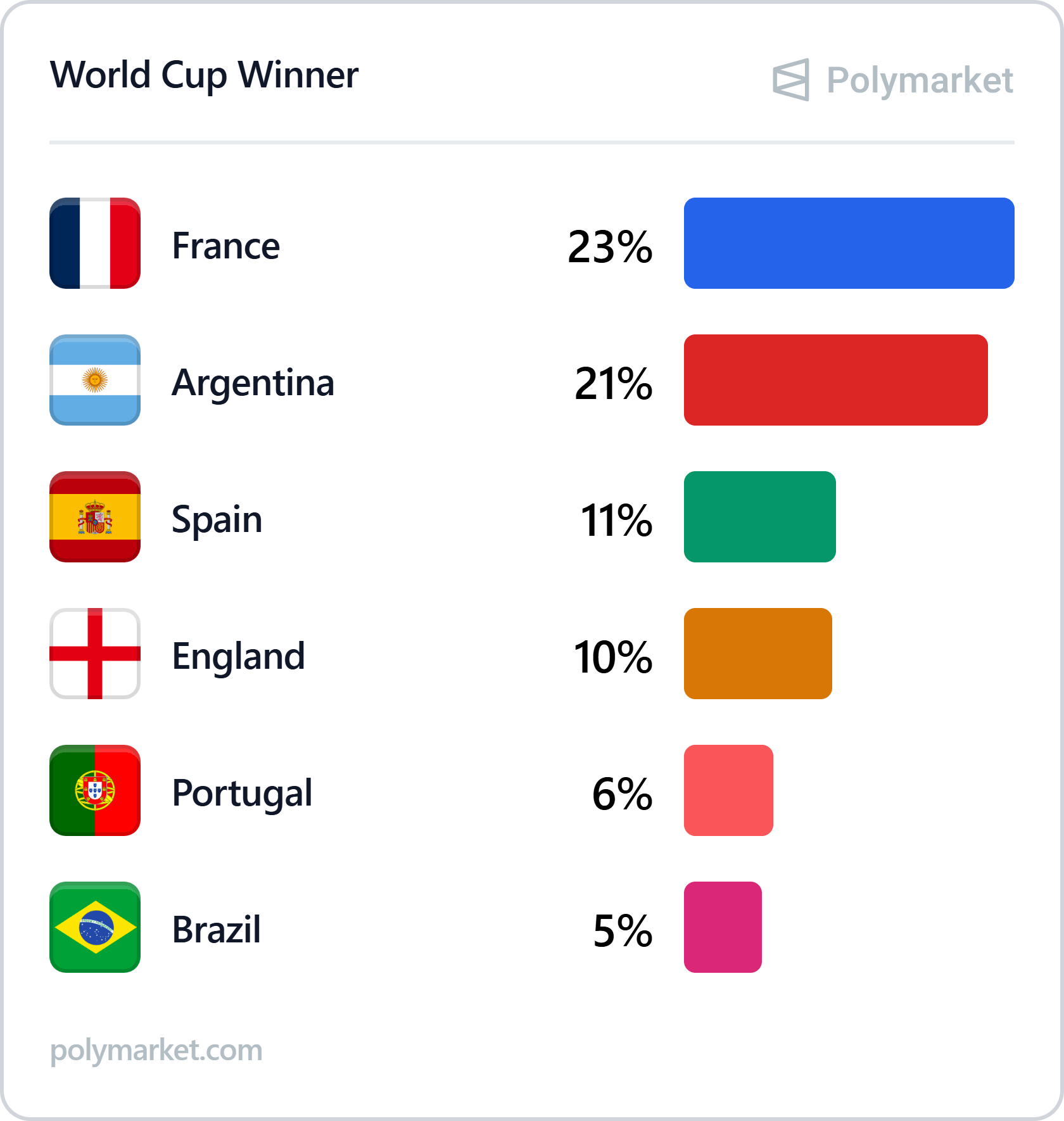The height and width of the screenshot is (1121, 1064).
Task: Click the France flag icon
Action: pos(95,243)
